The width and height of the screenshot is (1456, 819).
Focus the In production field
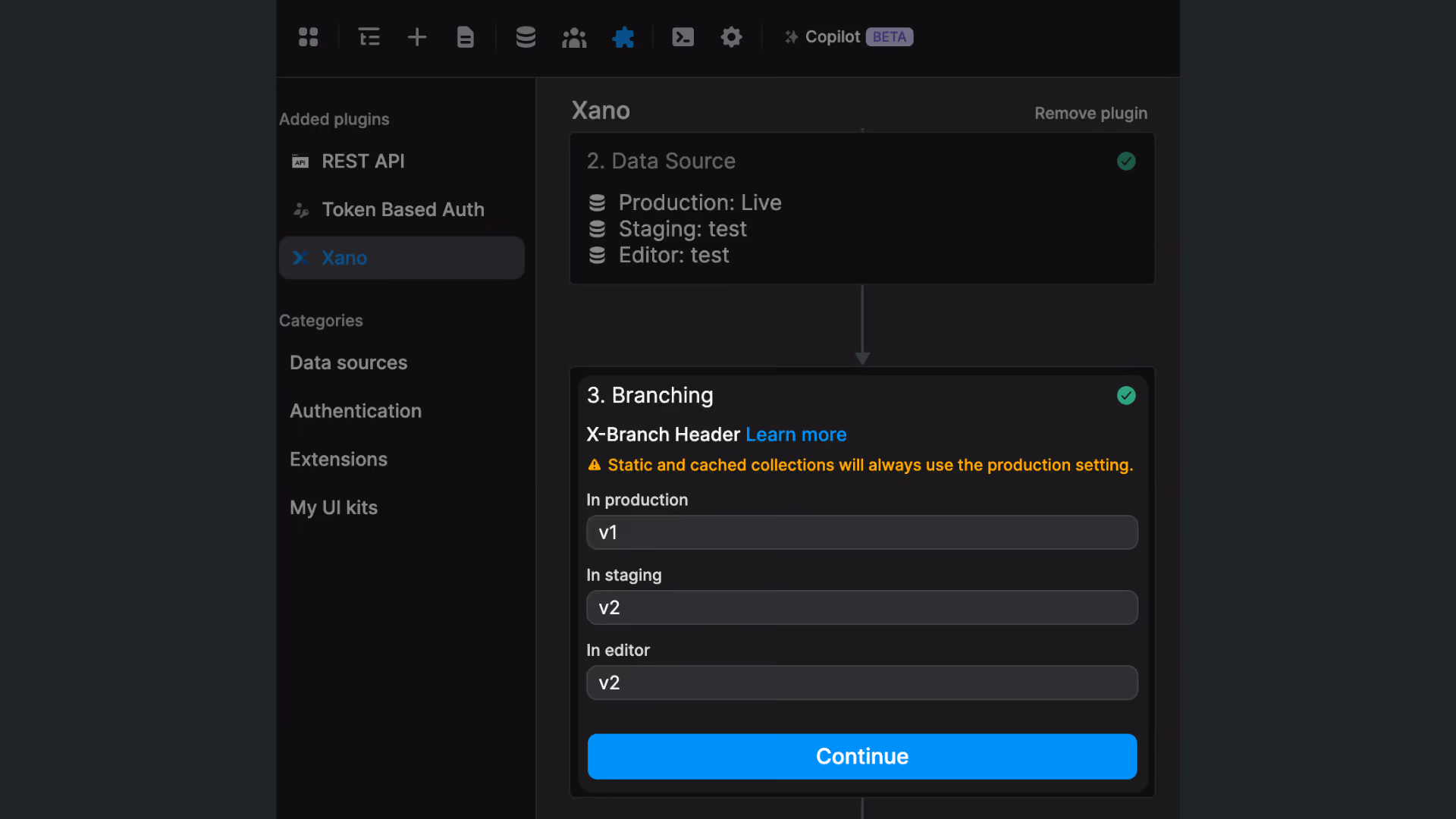click(x=862, y=532)
